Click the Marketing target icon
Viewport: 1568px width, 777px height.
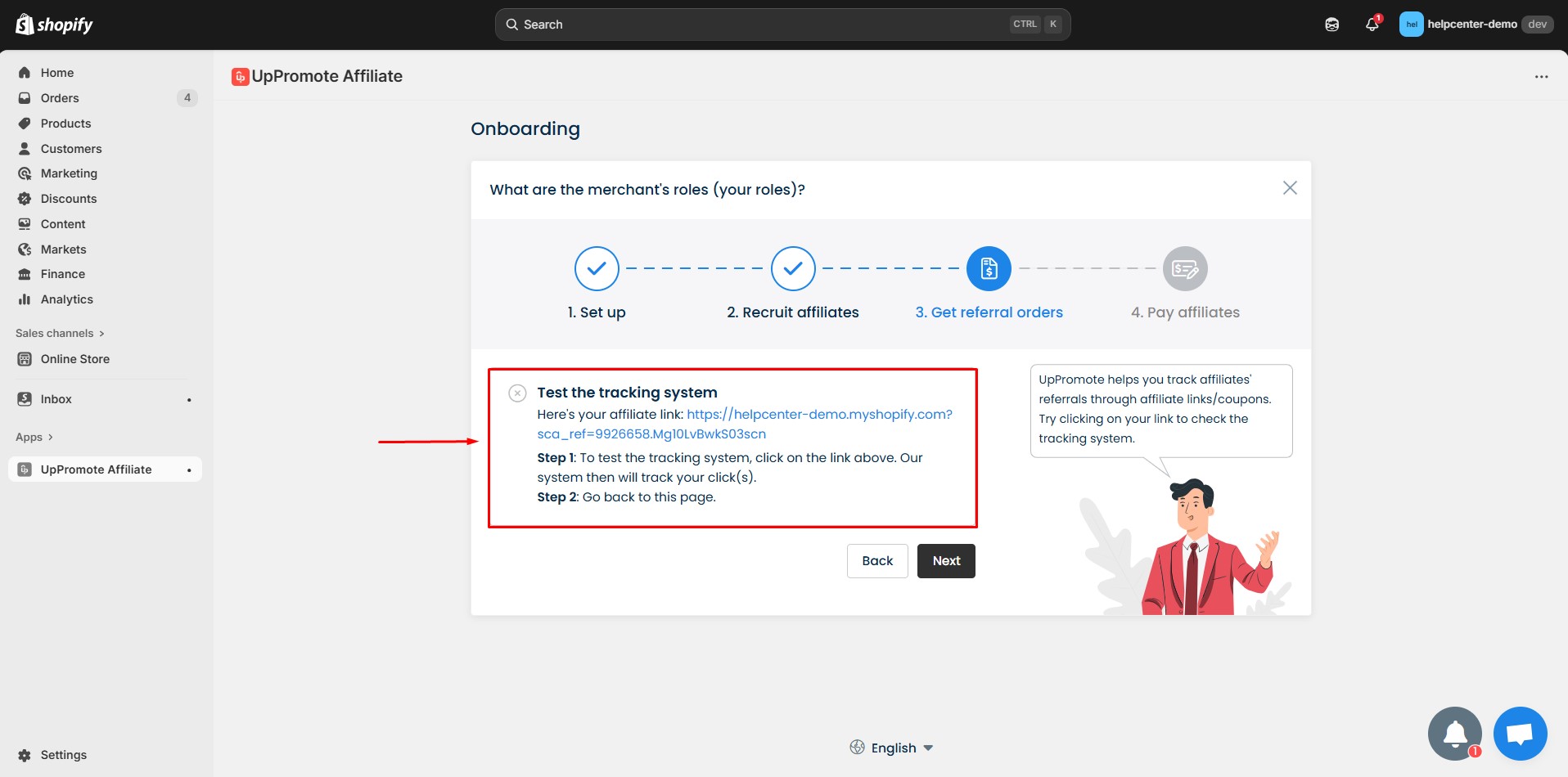pos(25,173)
